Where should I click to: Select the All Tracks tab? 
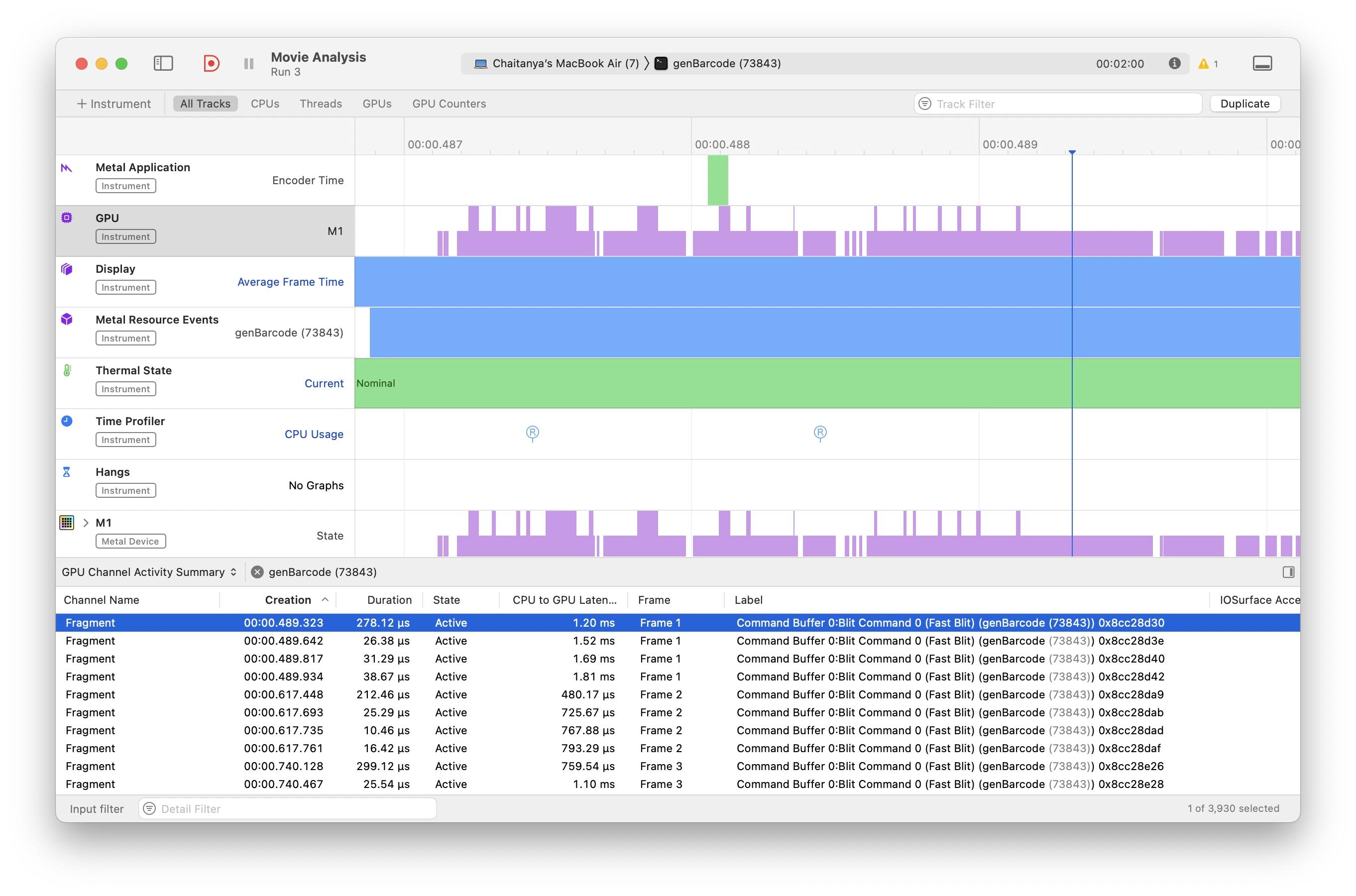click(205, 104)
